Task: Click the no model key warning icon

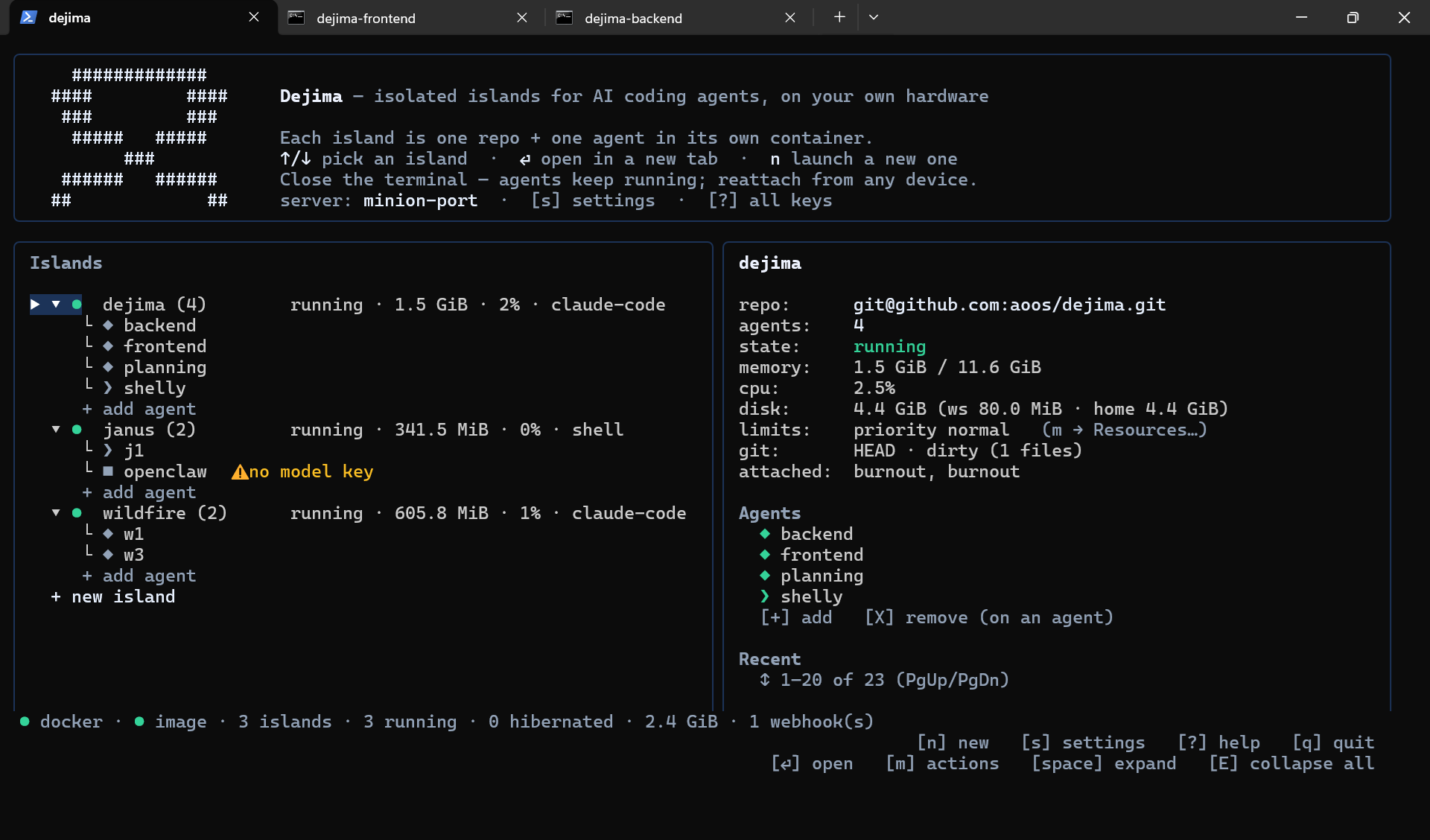Action: tap(240, 472)
